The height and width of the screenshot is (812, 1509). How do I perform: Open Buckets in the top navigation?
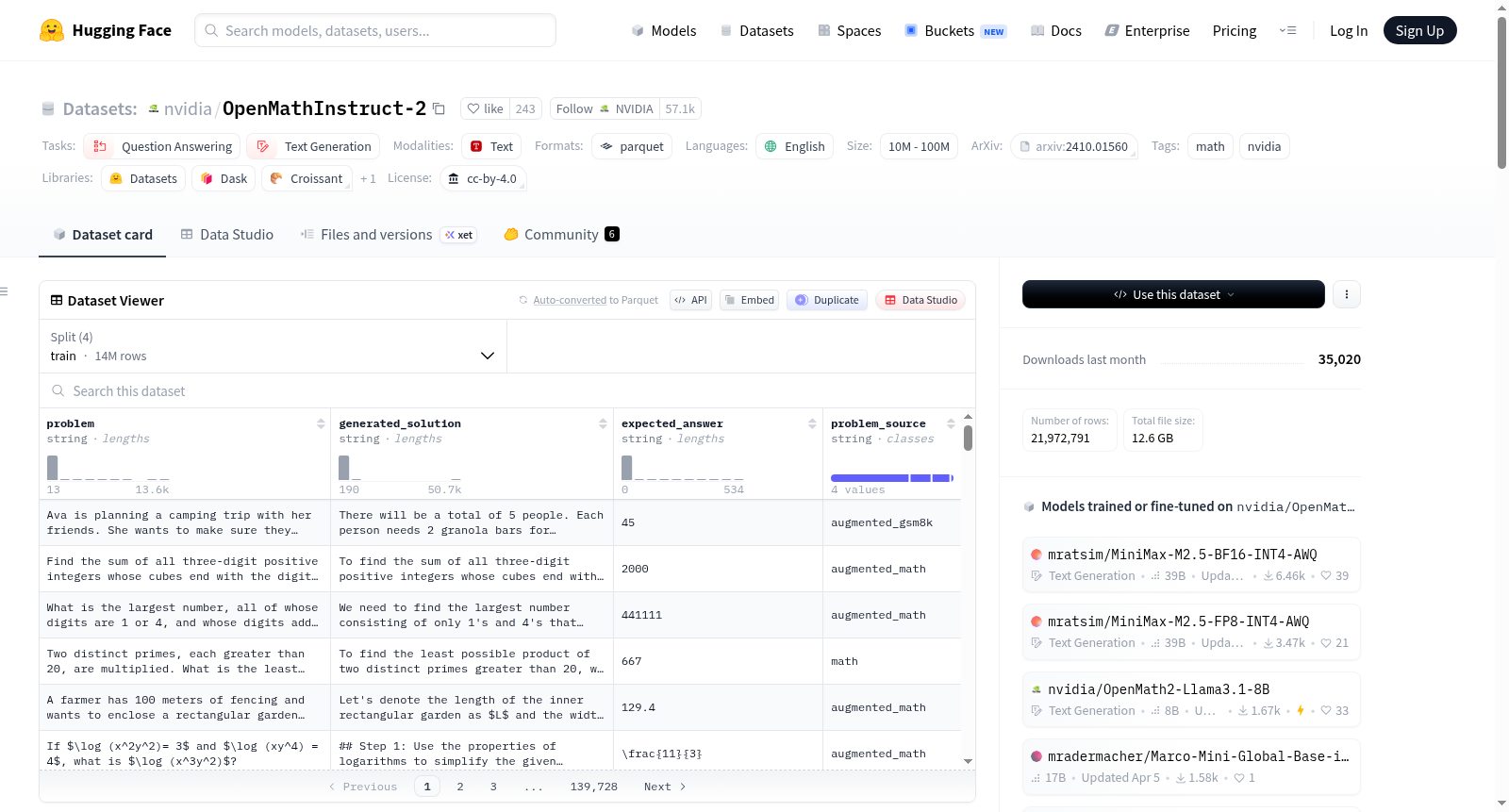tap(955, 30)
